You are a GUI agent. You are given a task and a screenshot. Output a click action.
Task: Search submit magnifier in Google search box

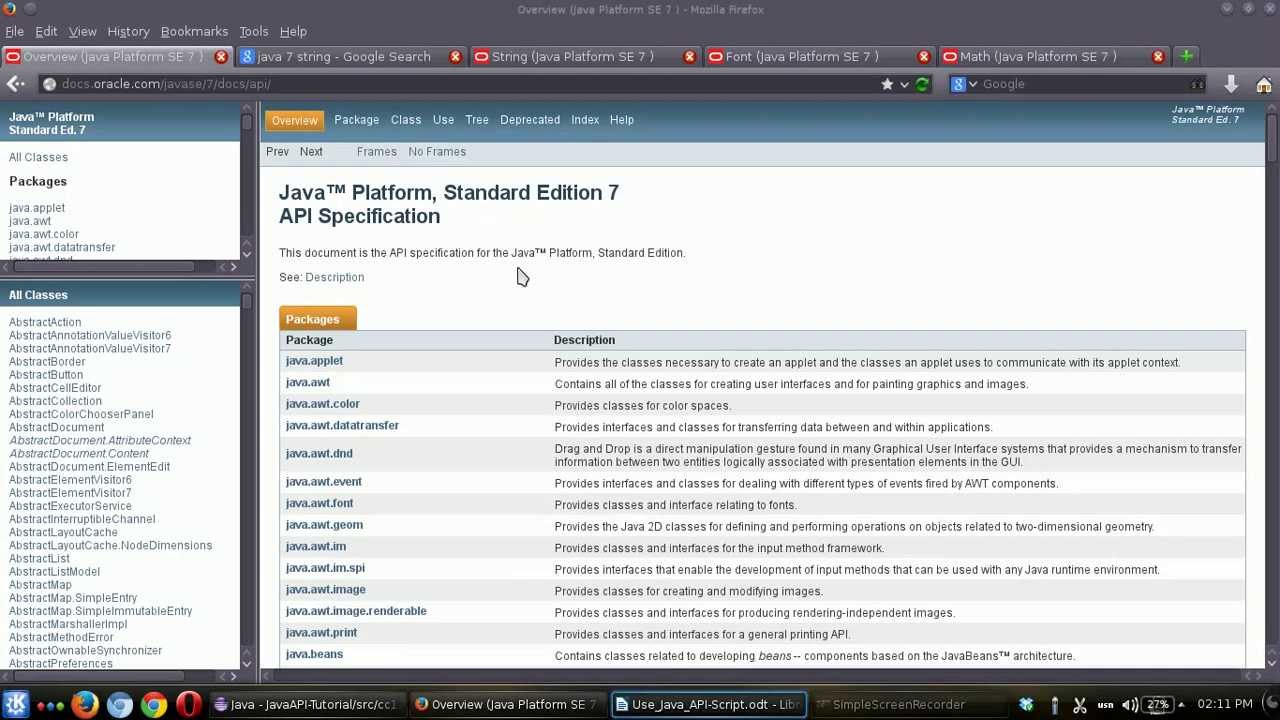1197,84
